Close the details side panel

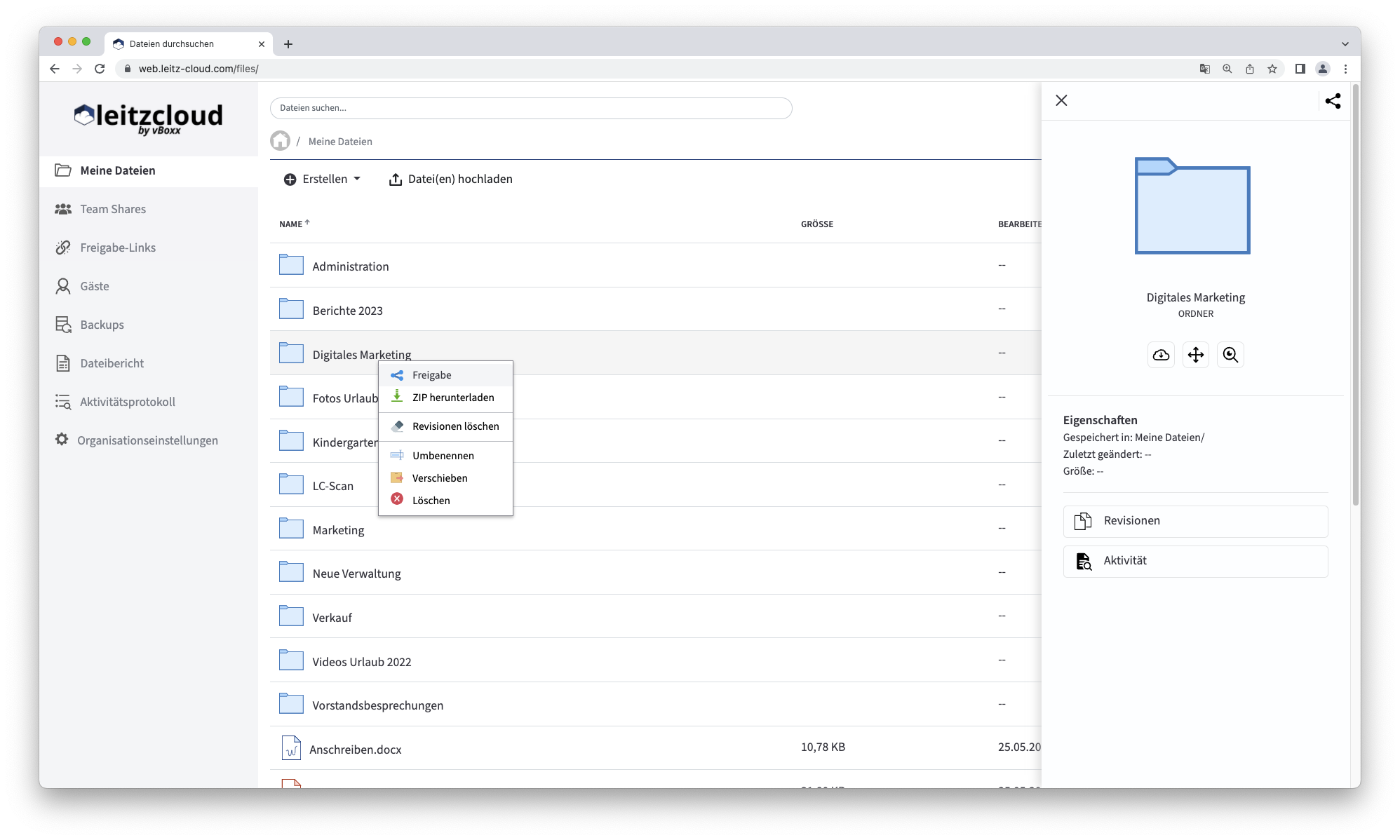coord(1061,100)
